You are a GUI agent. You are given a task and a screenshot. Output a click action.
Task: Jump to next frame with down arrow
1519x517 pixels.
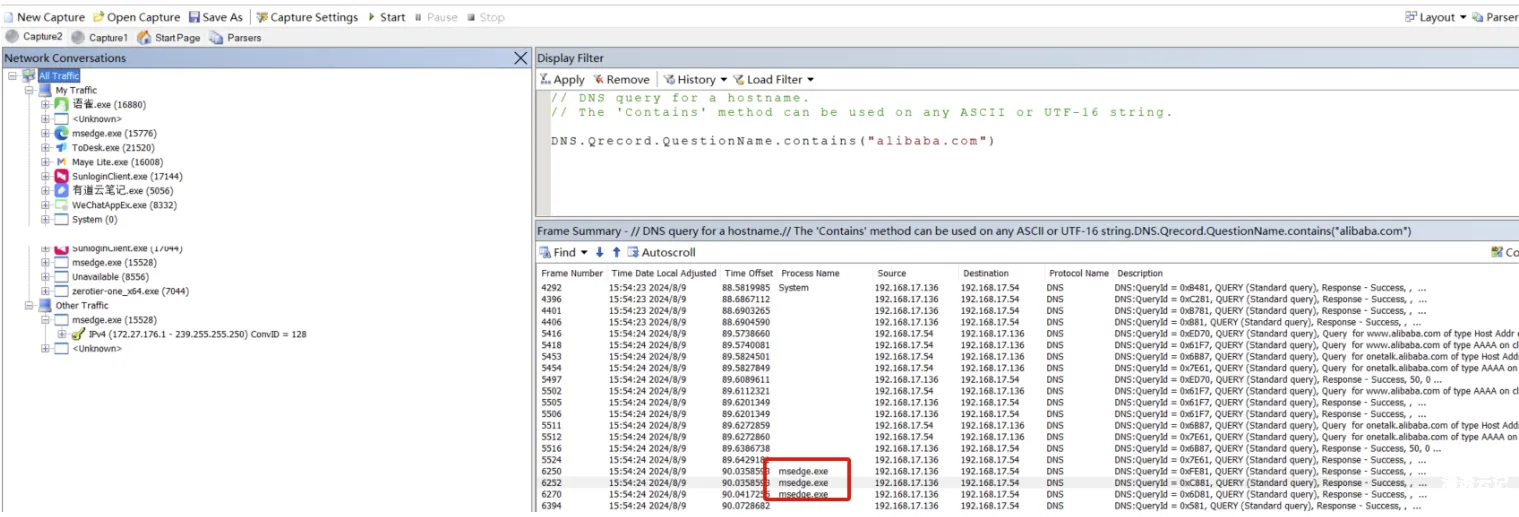pos(600,253)
